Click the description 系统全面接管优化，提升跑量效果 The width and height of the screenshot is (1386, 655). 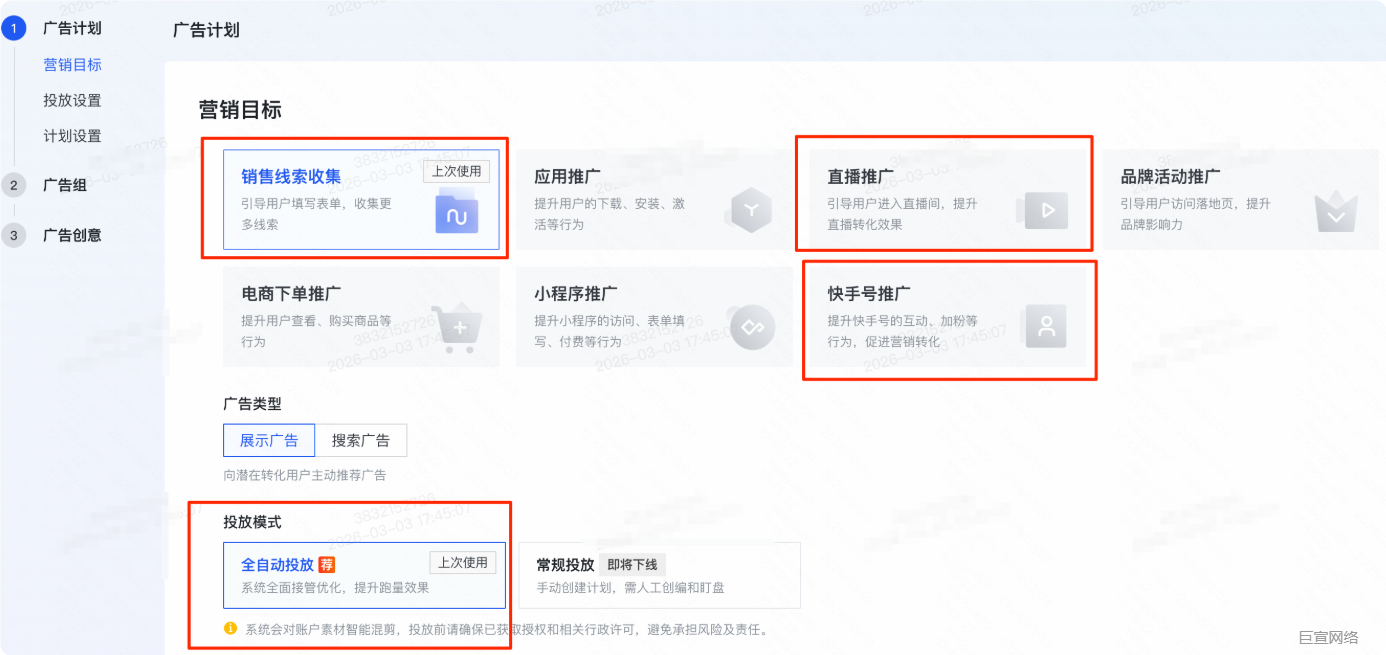335,588
